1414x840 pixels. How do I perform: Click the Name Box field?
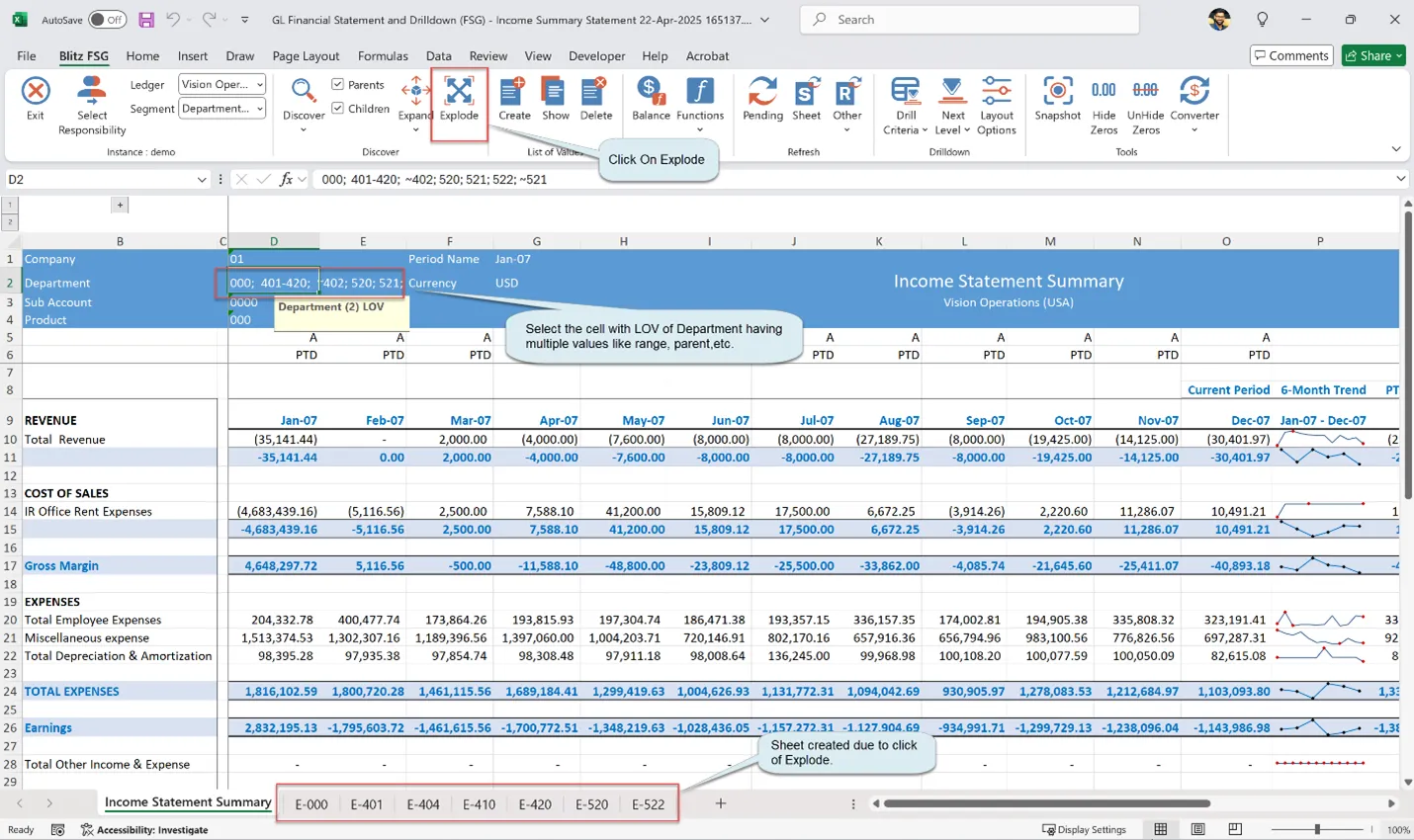[99, 179]
